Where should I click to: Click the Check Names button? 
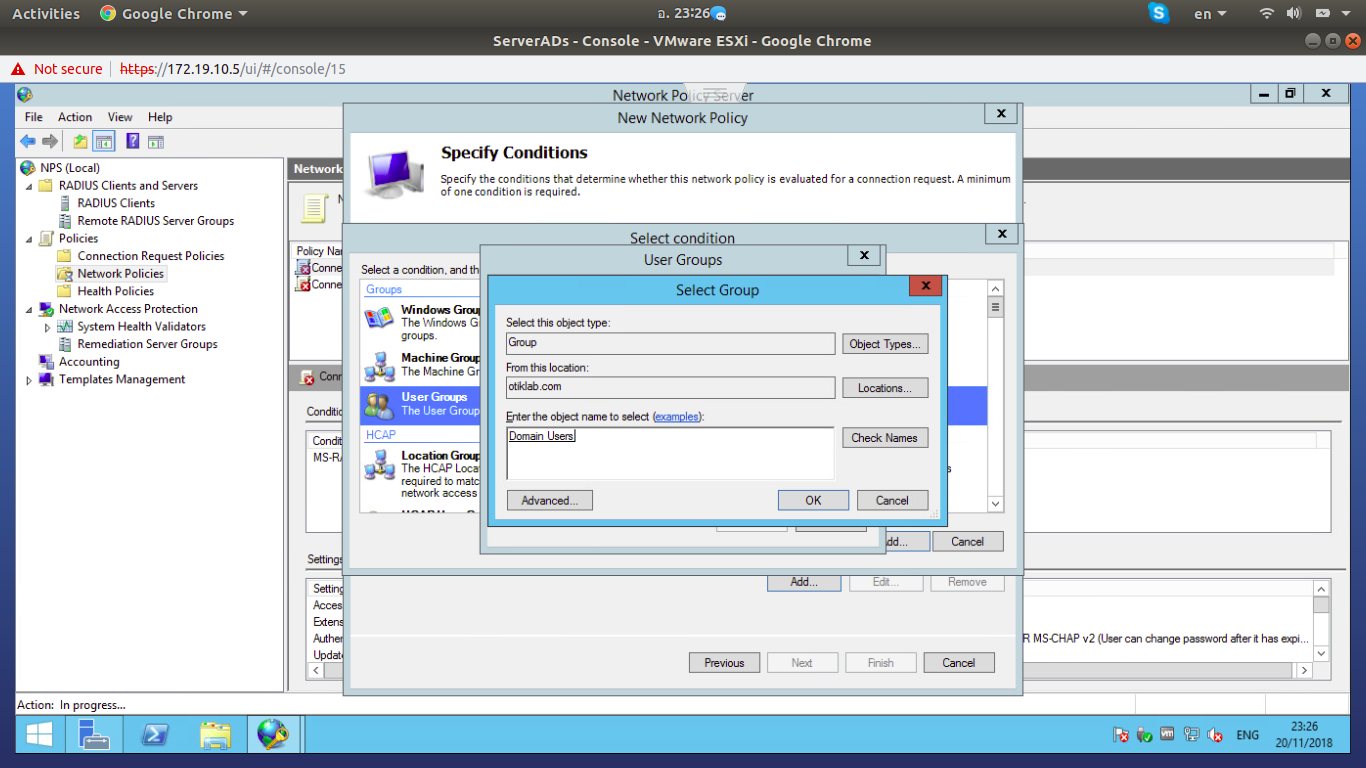coord(885,438)
